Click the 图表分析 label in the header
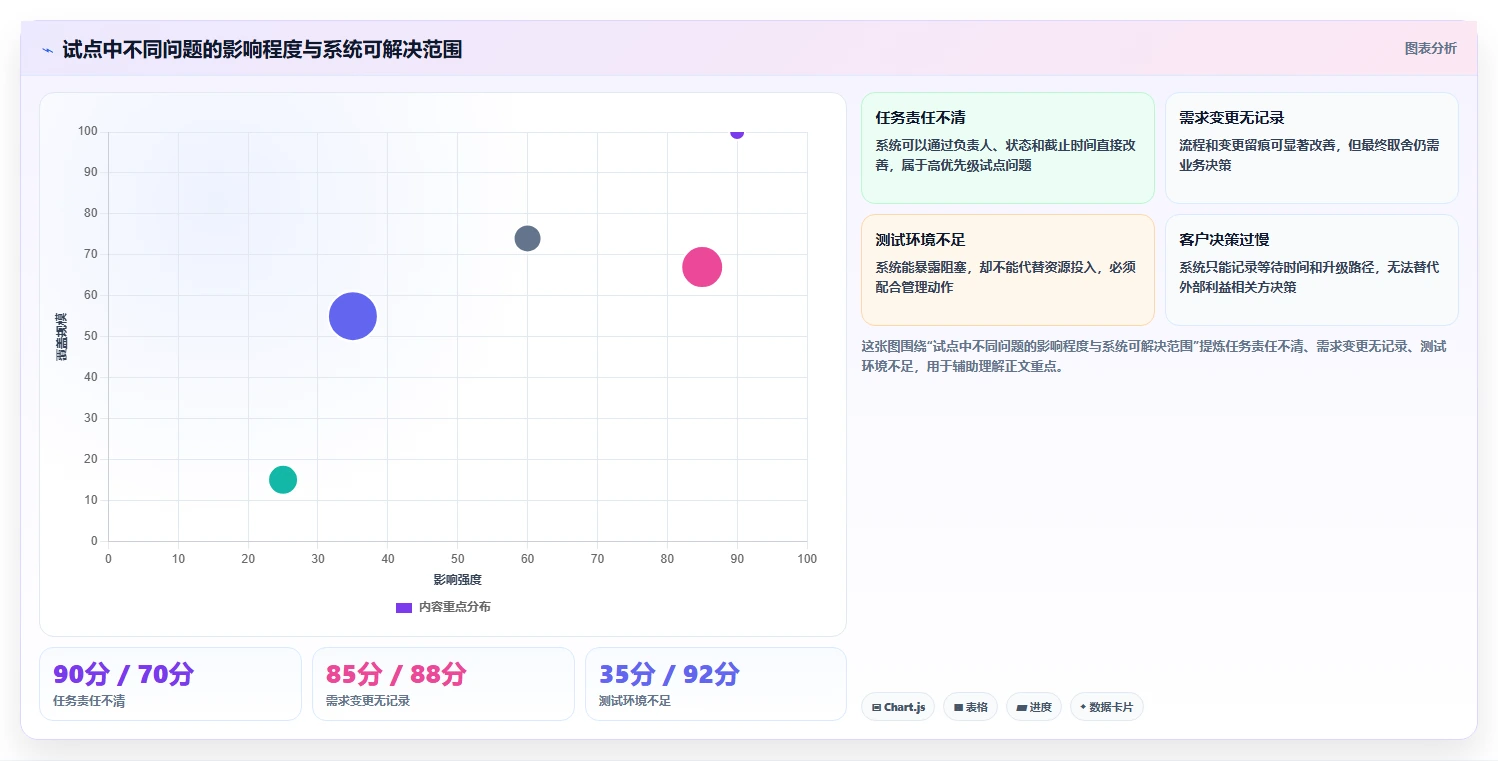Viewport: 1498px width, 761px height. coord(1430,48)
